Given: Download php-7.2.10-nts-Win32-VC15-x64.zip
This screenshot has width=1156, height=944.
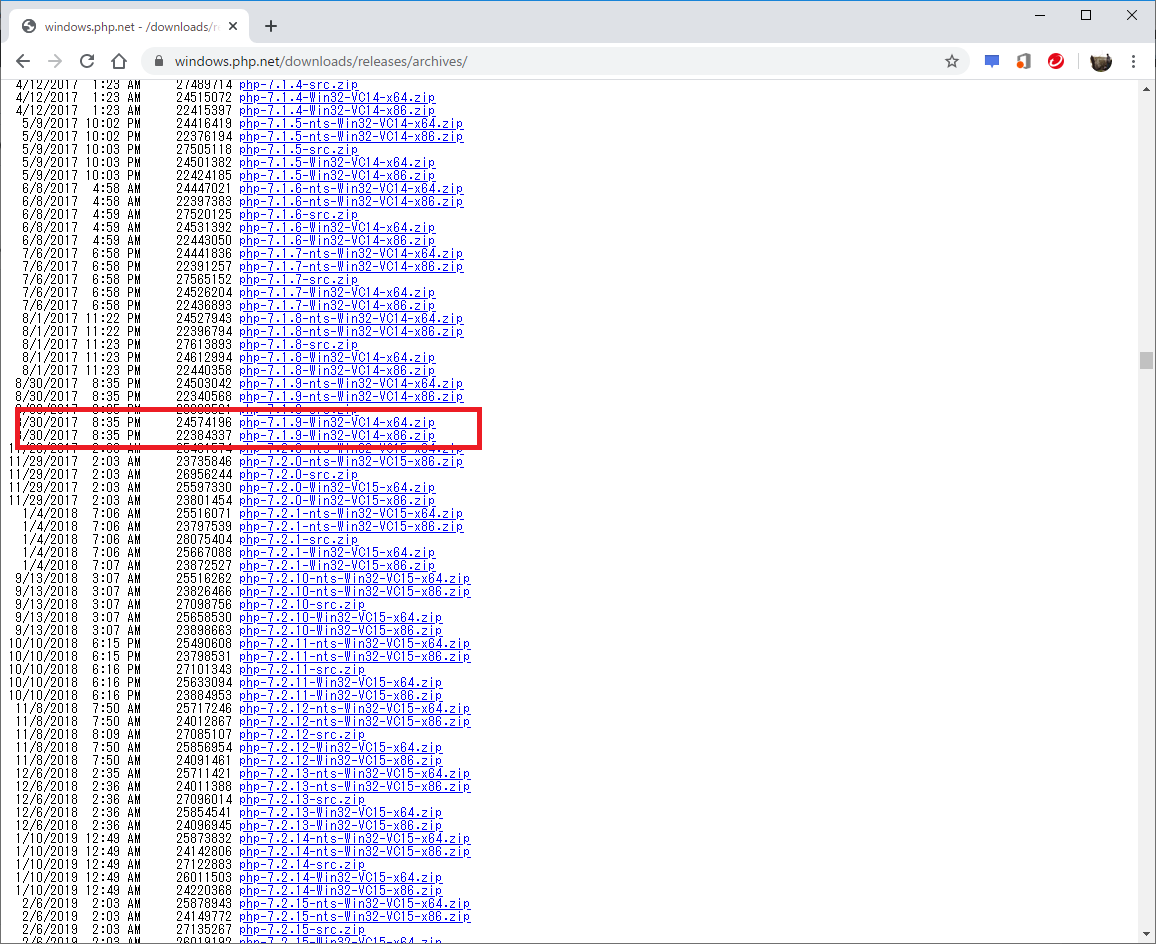Looking at the screenshot, I should coord(355,579).
